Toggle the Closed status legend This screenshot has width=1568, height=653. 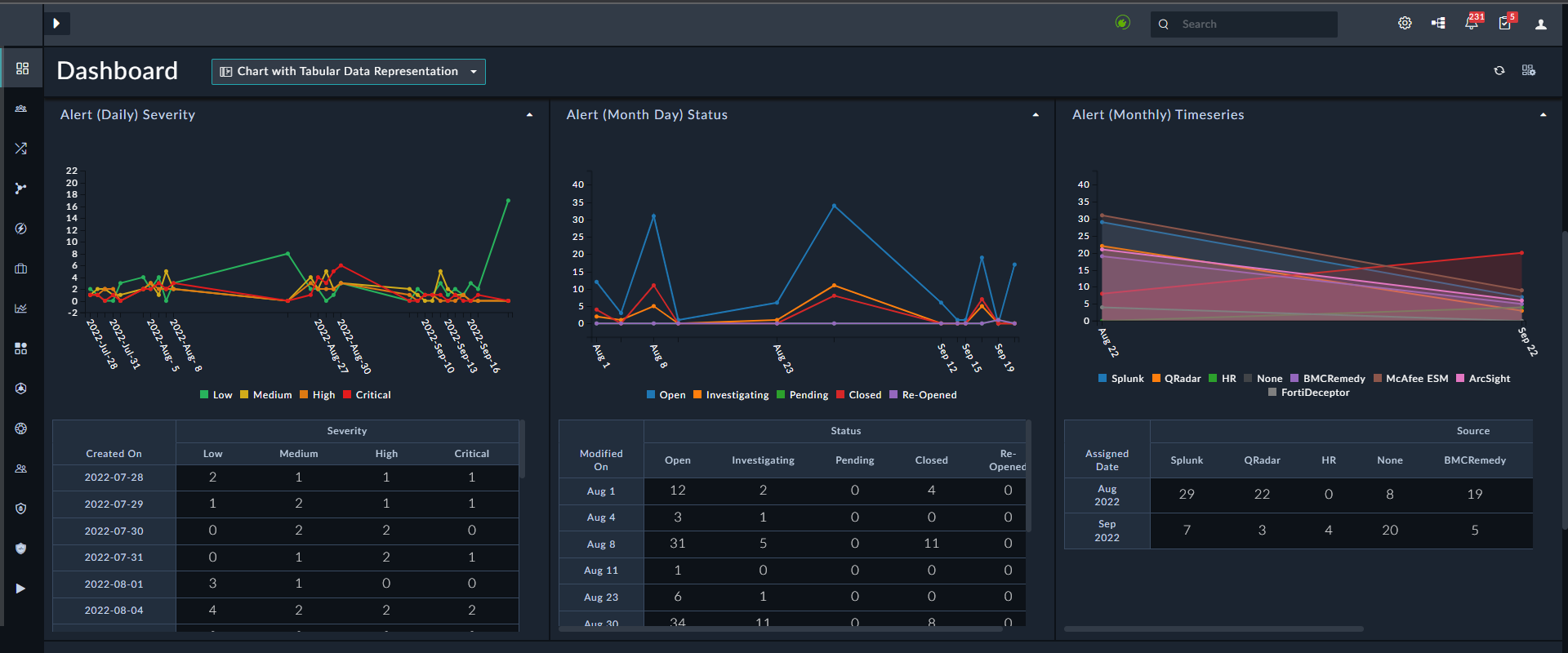tap(858, 395)
